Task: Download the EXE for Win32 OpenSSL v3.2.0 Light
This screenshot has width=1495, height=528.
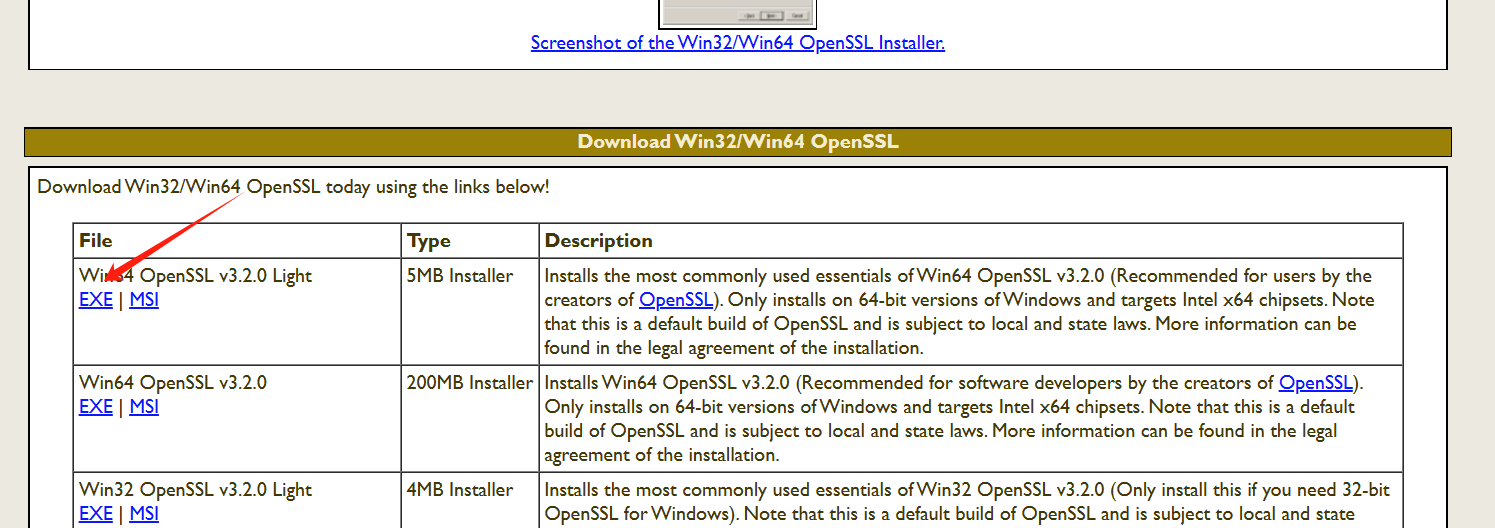Action: pos(96,514)
